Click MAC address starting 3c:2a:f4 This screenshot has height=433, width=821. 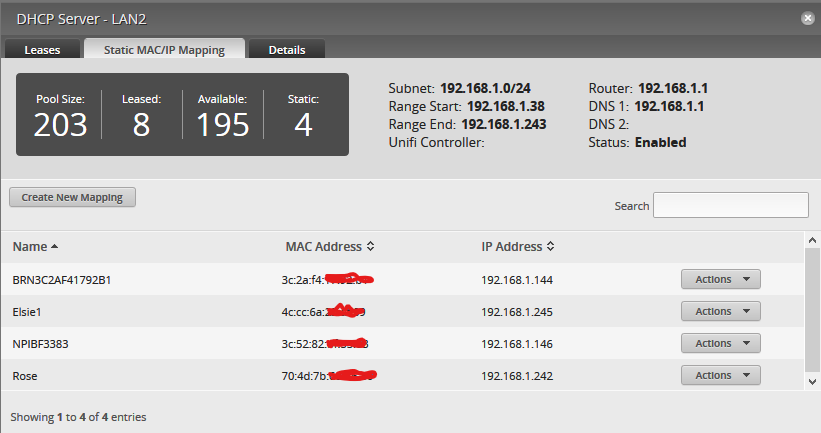coord(328,280)
